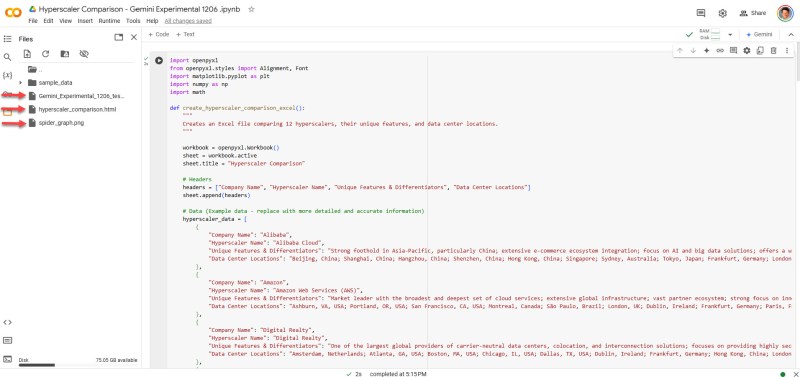Image resolution: width=800 pixels, height=377 pixels.
Task: Open the terminal icon in left sidebar
Action: (x=7, y=359)
